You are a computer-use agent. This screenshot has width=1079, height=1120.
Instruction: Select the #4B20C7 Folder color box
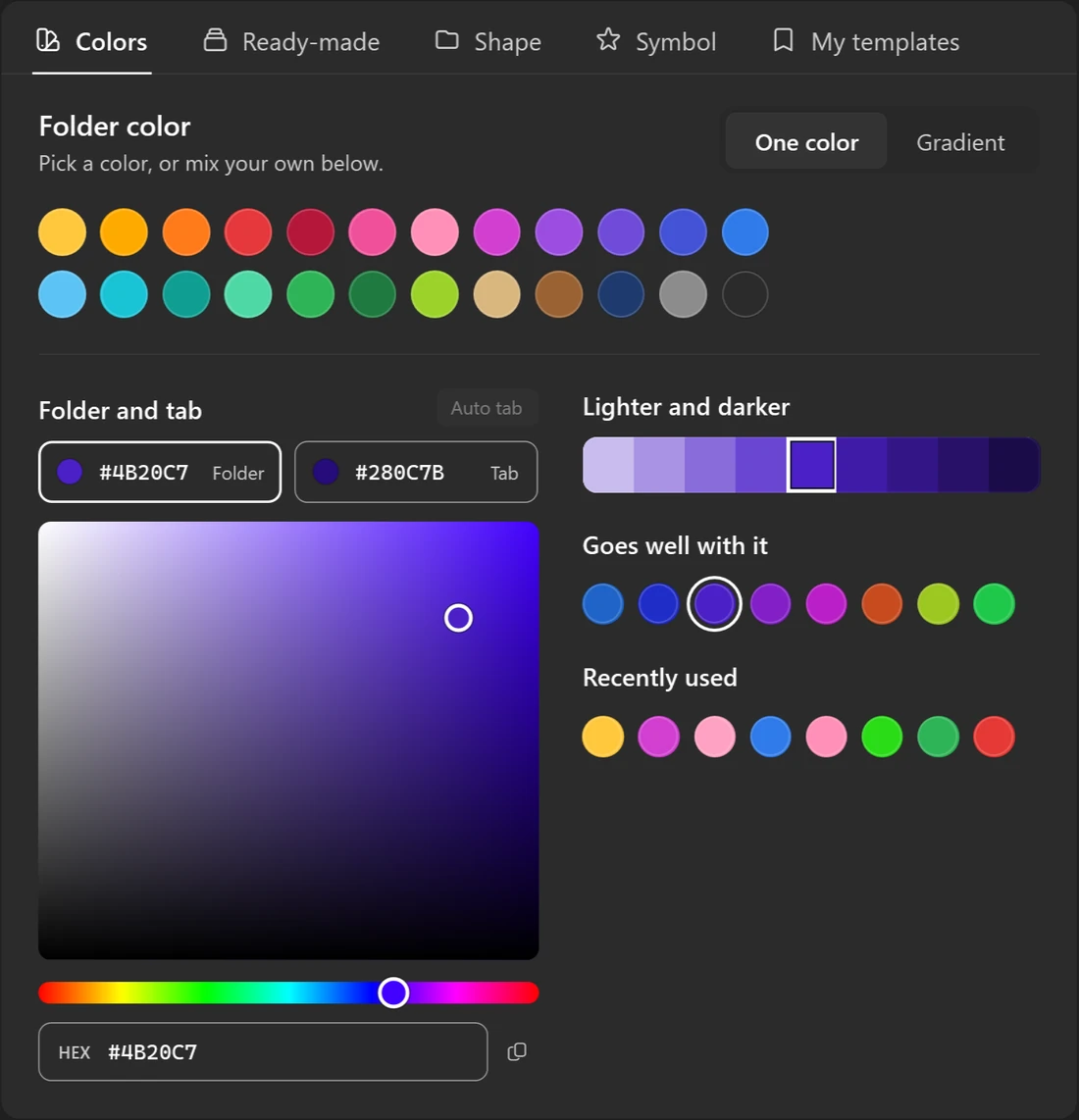tap(160, 472)
